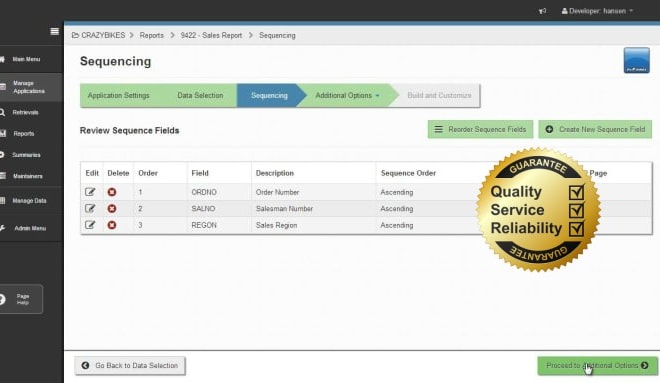
Task: Click Ascending in the REGON row
Action: (397, 225)
